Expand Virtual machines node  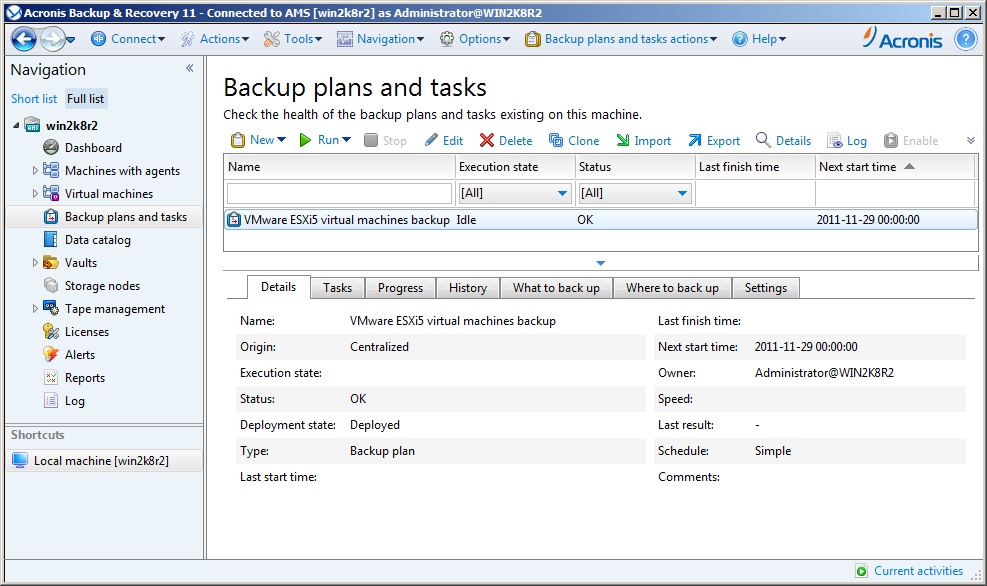pyautogui.click(x=35, y=194)
